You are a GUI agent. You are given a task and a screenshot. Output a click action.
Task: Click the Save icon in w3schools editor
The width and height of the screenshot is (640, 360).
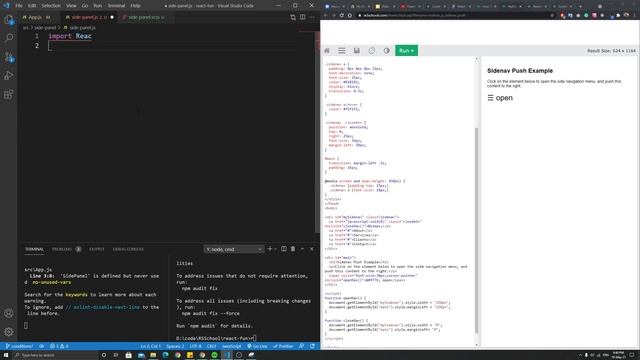357,51
